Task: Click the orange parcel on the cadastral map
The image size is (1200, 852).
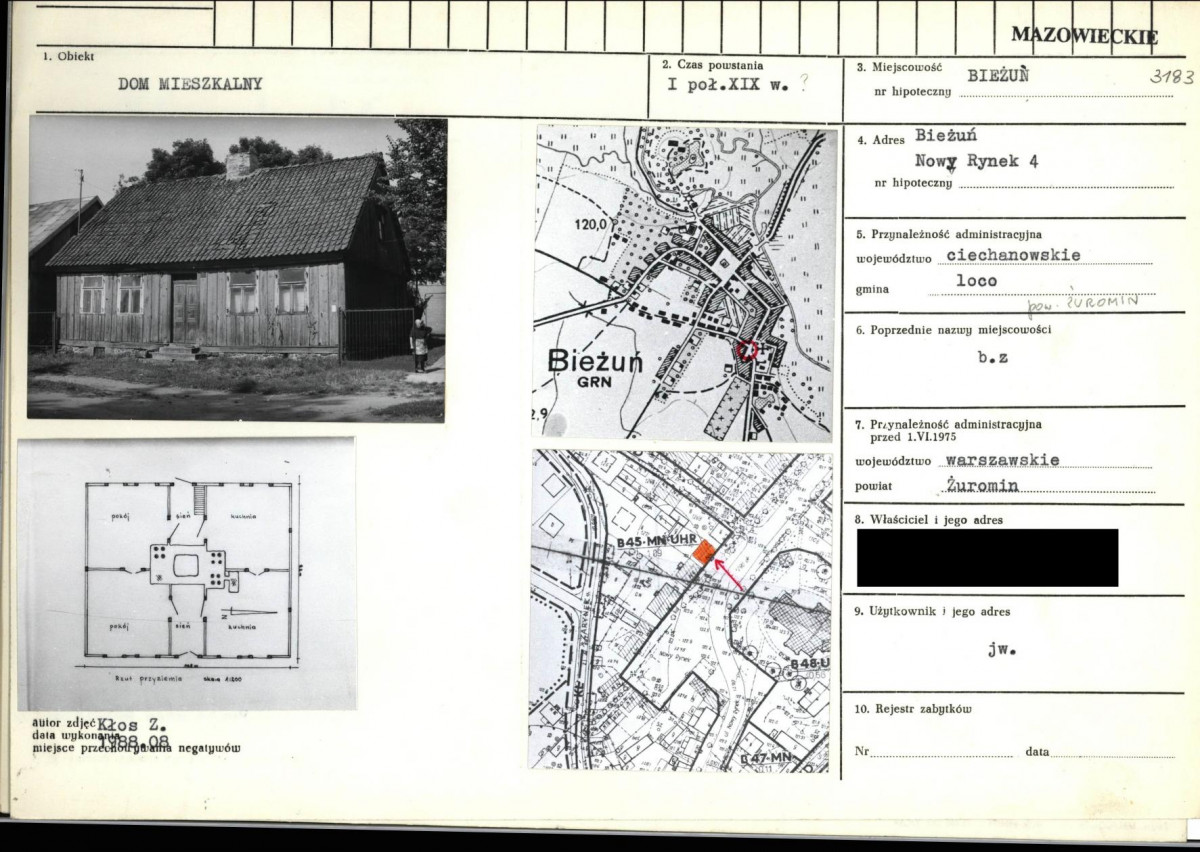Action: coord(704,552)
